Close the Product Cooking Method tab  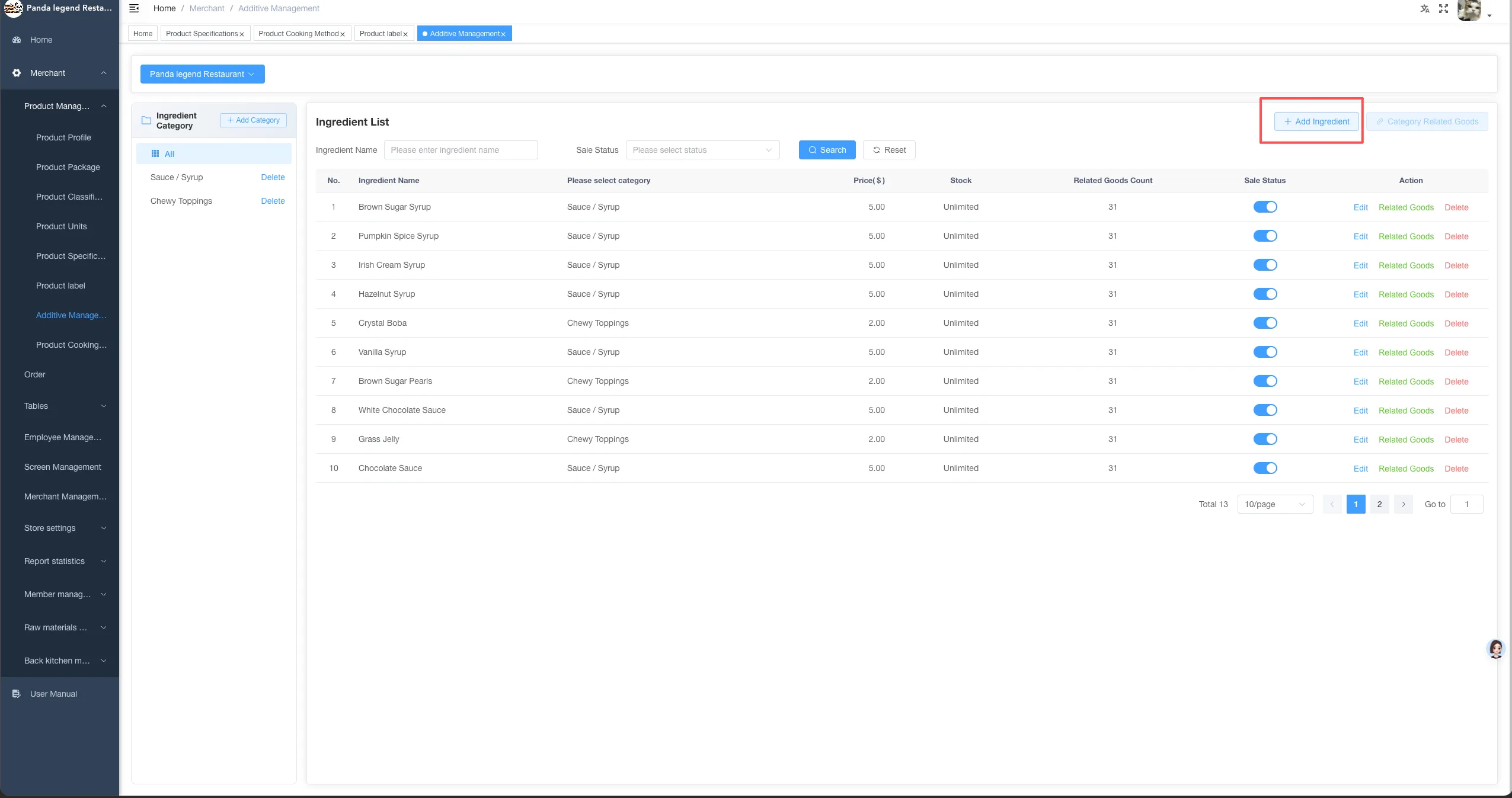pos(343,34)
